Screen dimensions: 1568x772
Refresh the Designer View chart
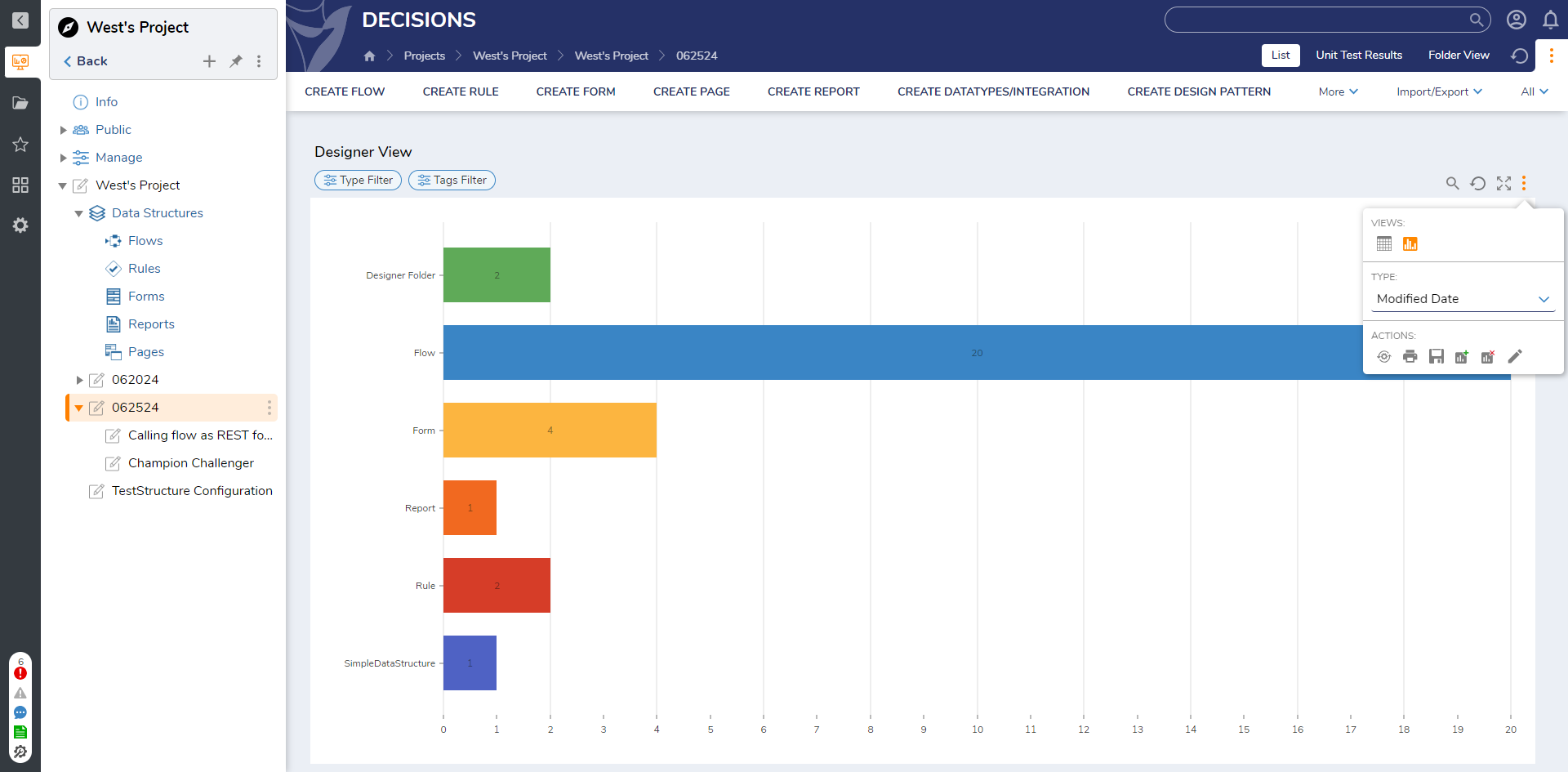(x=1478, y=183)
